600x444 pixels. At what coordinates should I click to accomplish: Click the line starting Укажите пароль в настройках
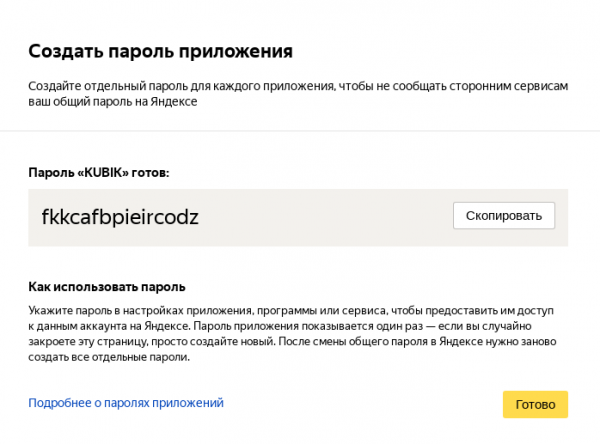pos(290,312)
